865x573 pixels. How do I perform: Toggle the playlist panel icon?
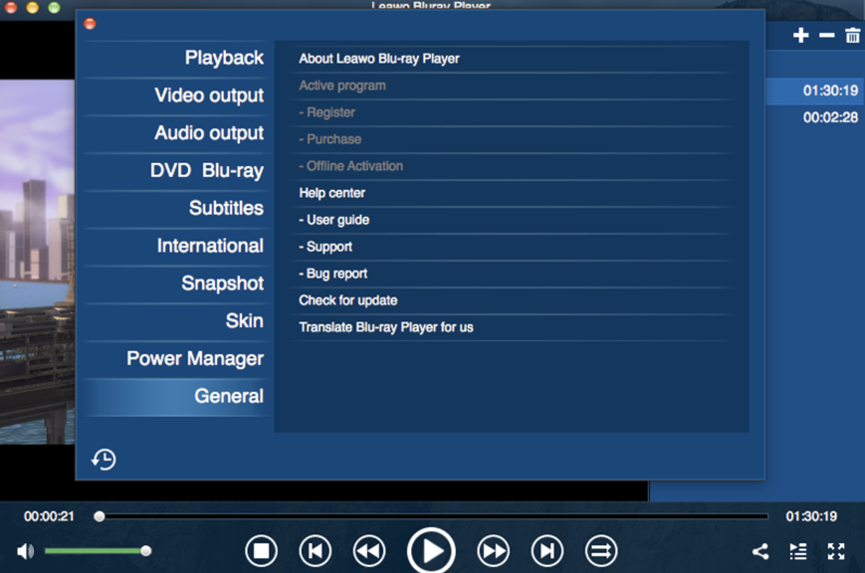click(x=798, y=551)
